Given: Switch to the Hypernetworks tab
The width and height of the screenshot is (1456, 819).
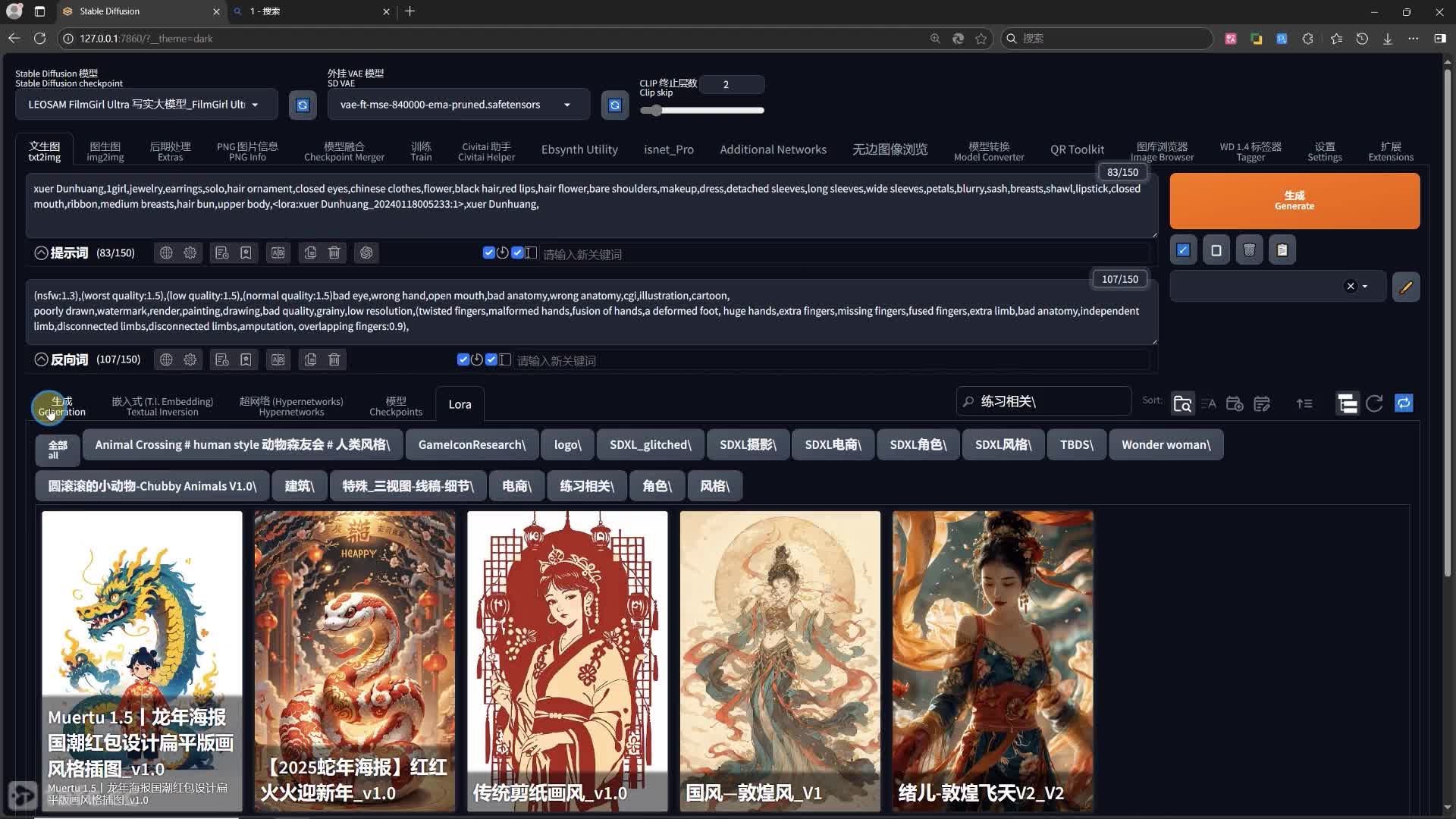Looking at the screenshot, I should (291, 406).
